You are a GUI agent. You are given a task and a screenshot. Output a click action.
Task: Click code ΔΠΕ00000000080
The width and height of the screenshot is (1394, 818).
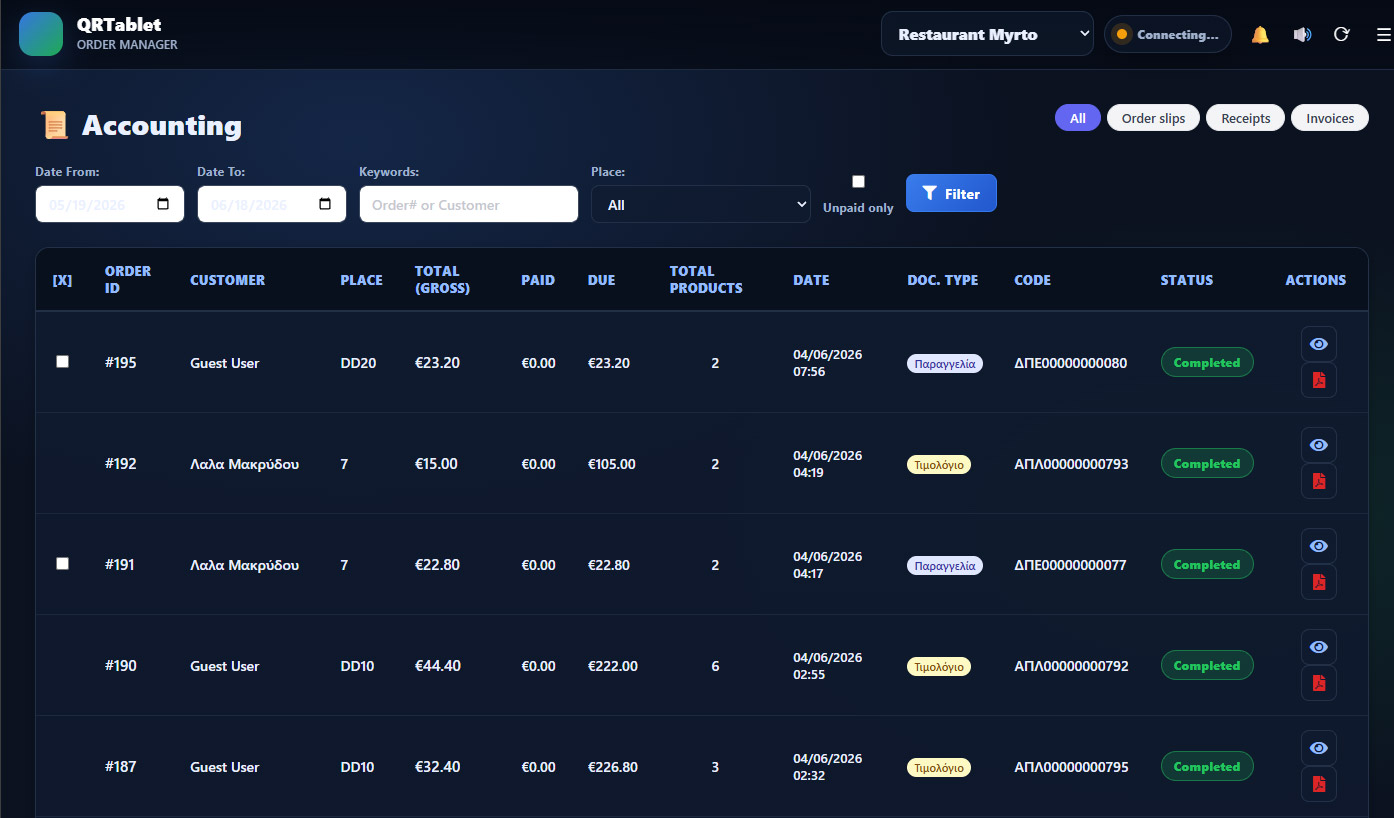point(1071,363)
